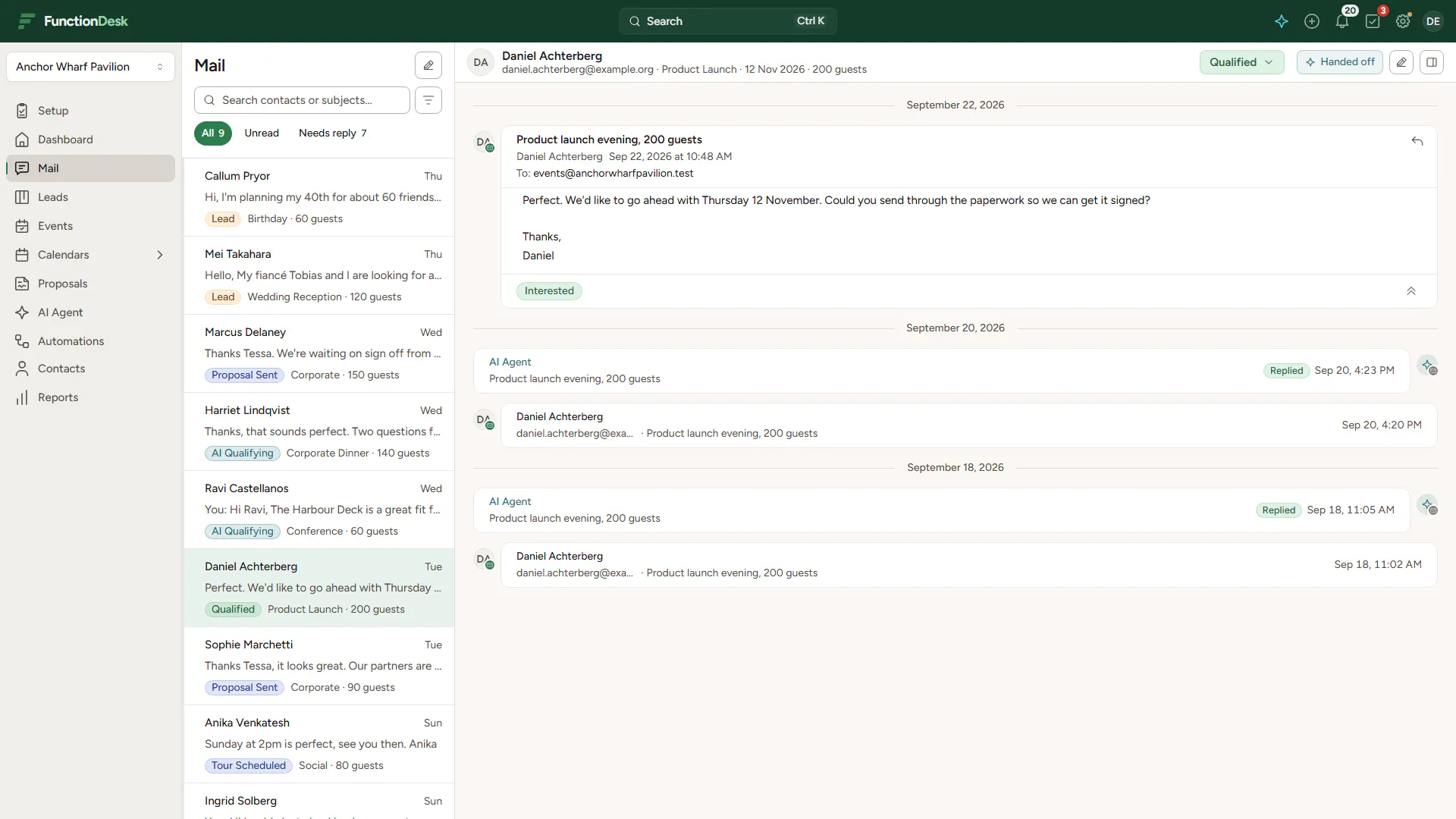Select the Unread filter
Viewport: 1456px width, 819px height.
(262, 133)
